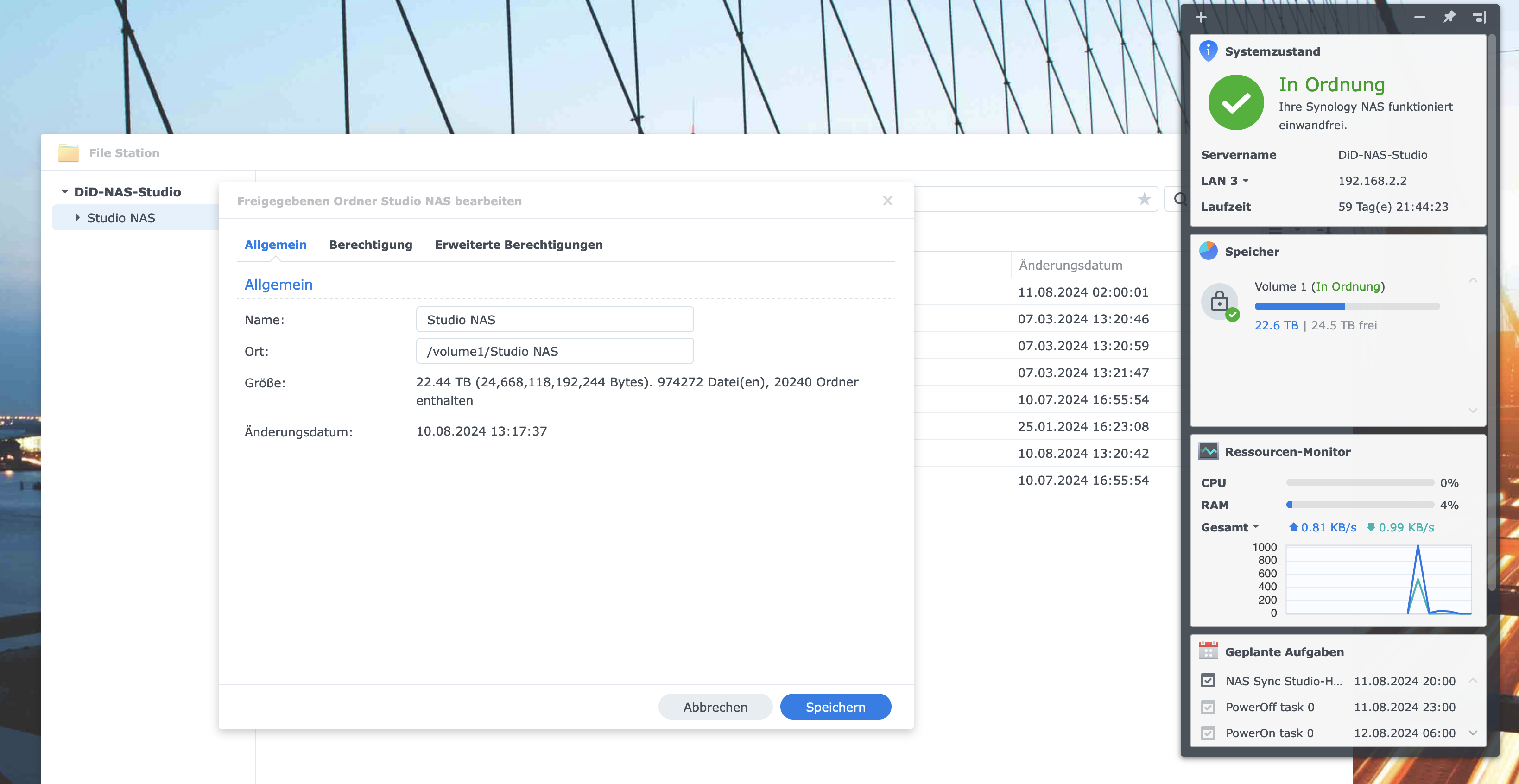Click the Name input field
The image size is (1519, 784).
coord(554,320)
